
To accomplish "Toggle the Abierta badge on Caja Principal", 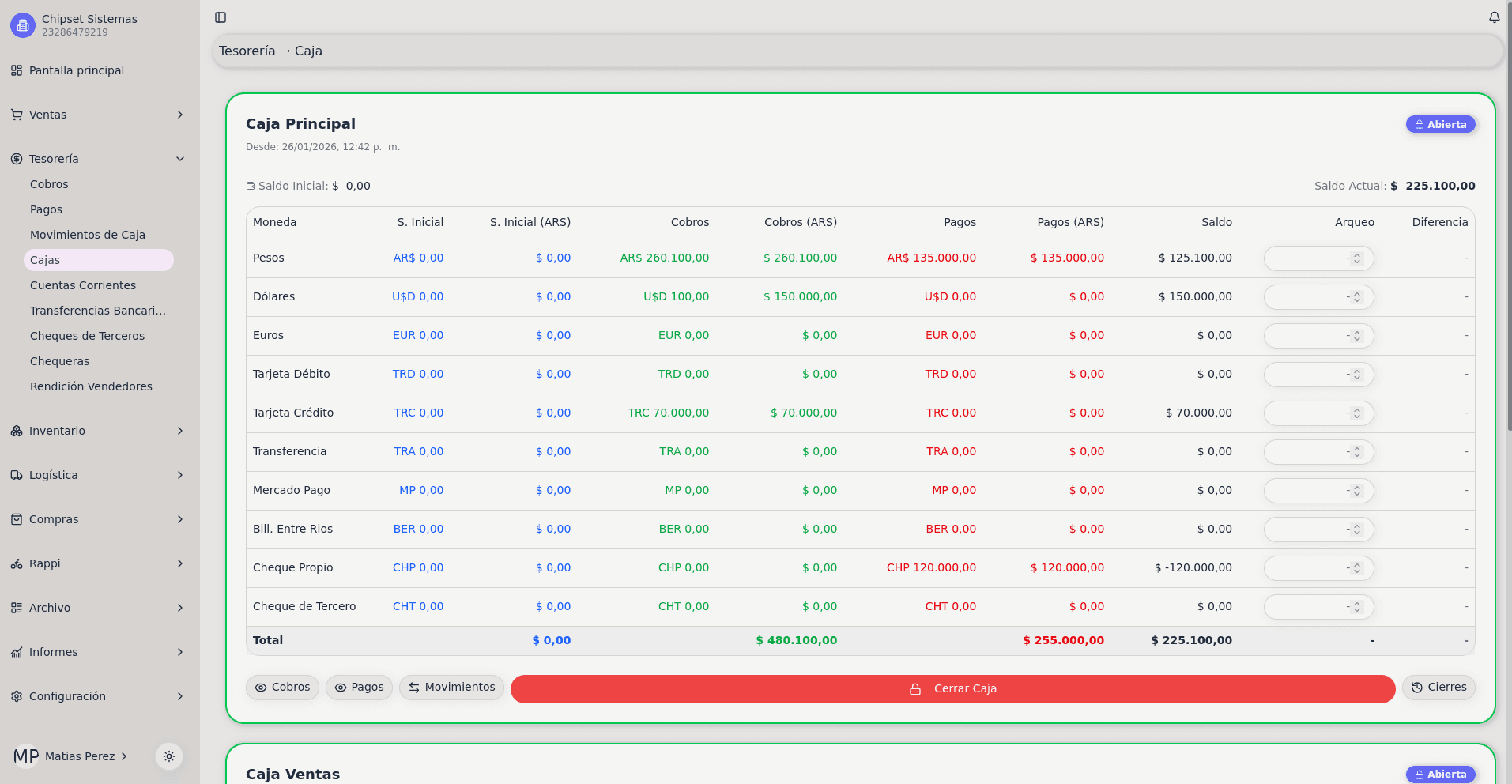I will point(1440,124).
